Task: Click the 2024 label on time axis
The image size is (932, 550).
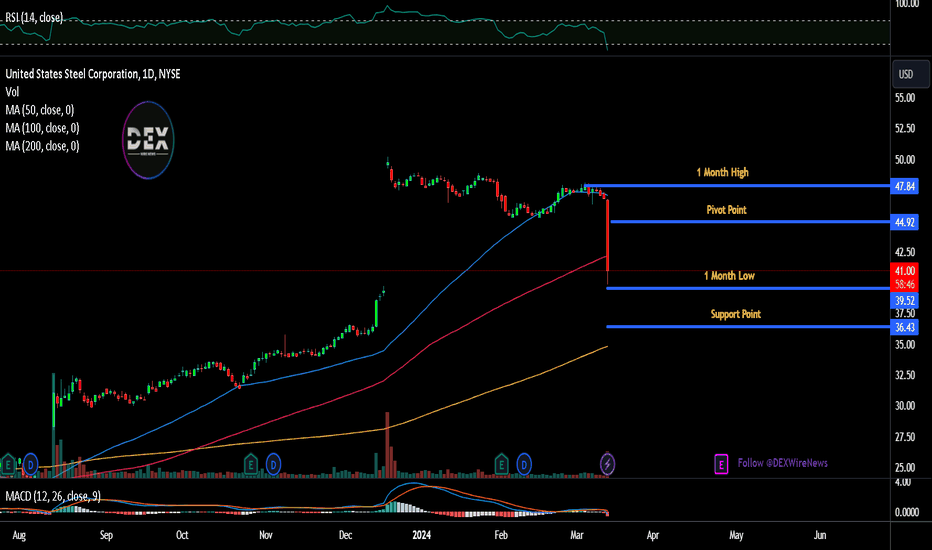Action: (421, 535)
